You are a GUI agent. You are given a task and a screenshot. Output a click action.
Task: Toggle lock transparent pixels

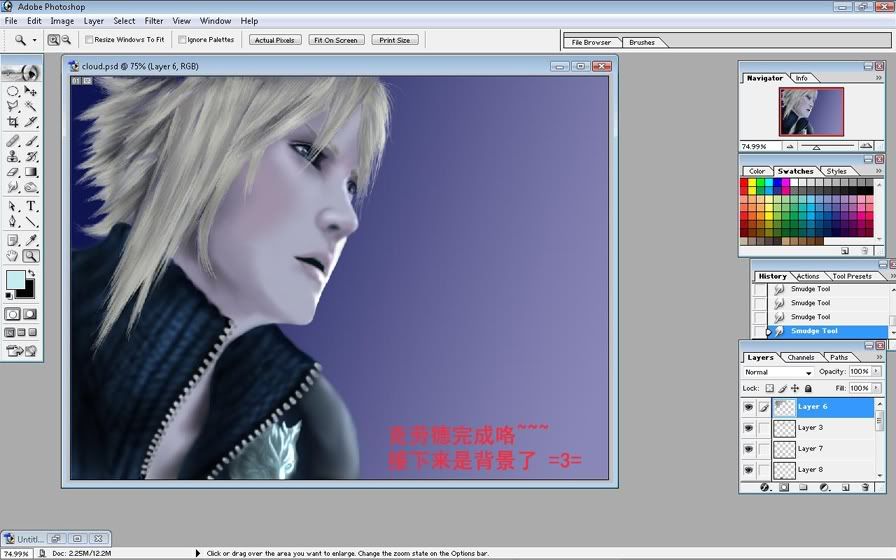770,388
